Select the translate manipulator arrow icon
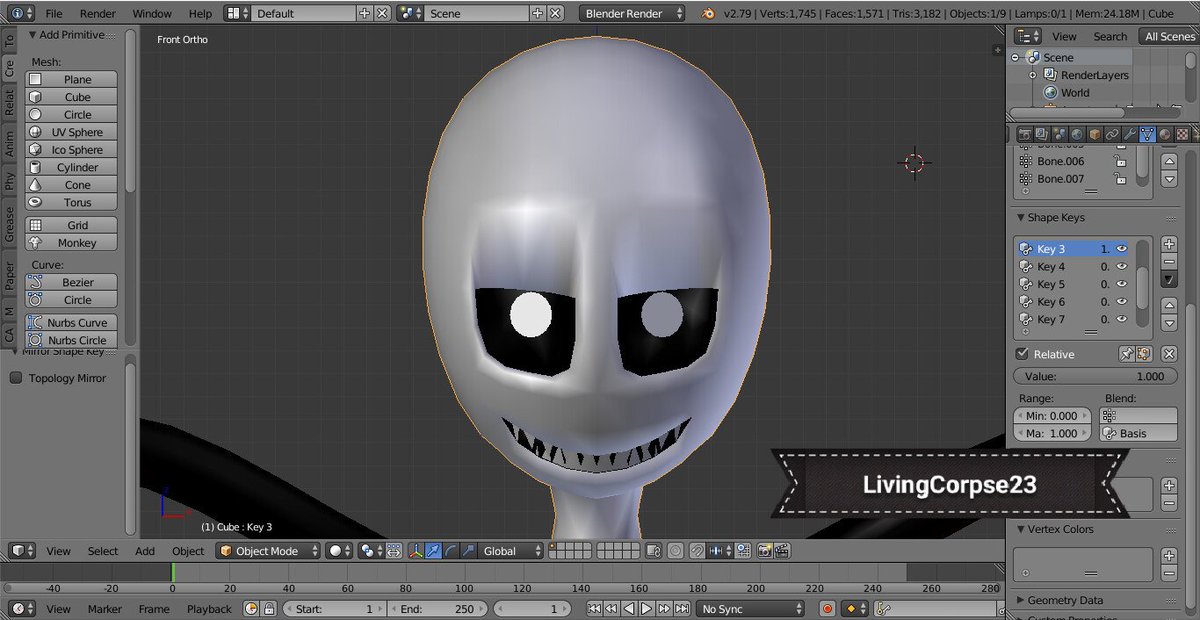The width and height of the screenshot is (1200, 620). 433,551
